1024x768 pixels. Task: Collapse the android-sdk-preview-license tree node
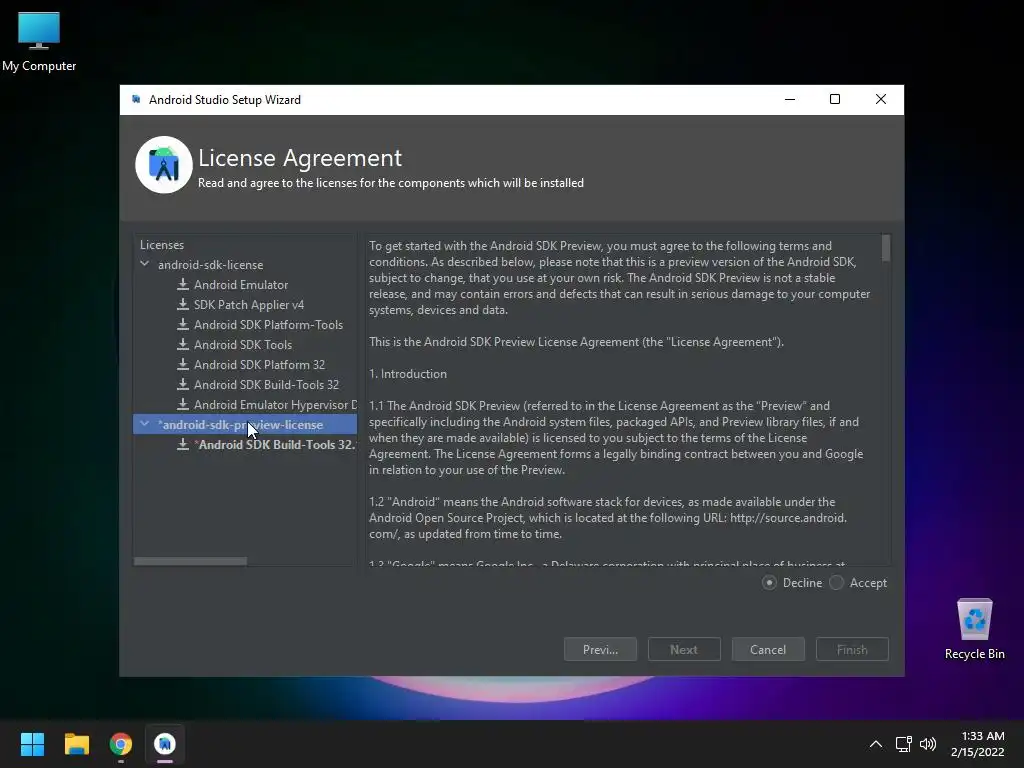tap(145, 424)
